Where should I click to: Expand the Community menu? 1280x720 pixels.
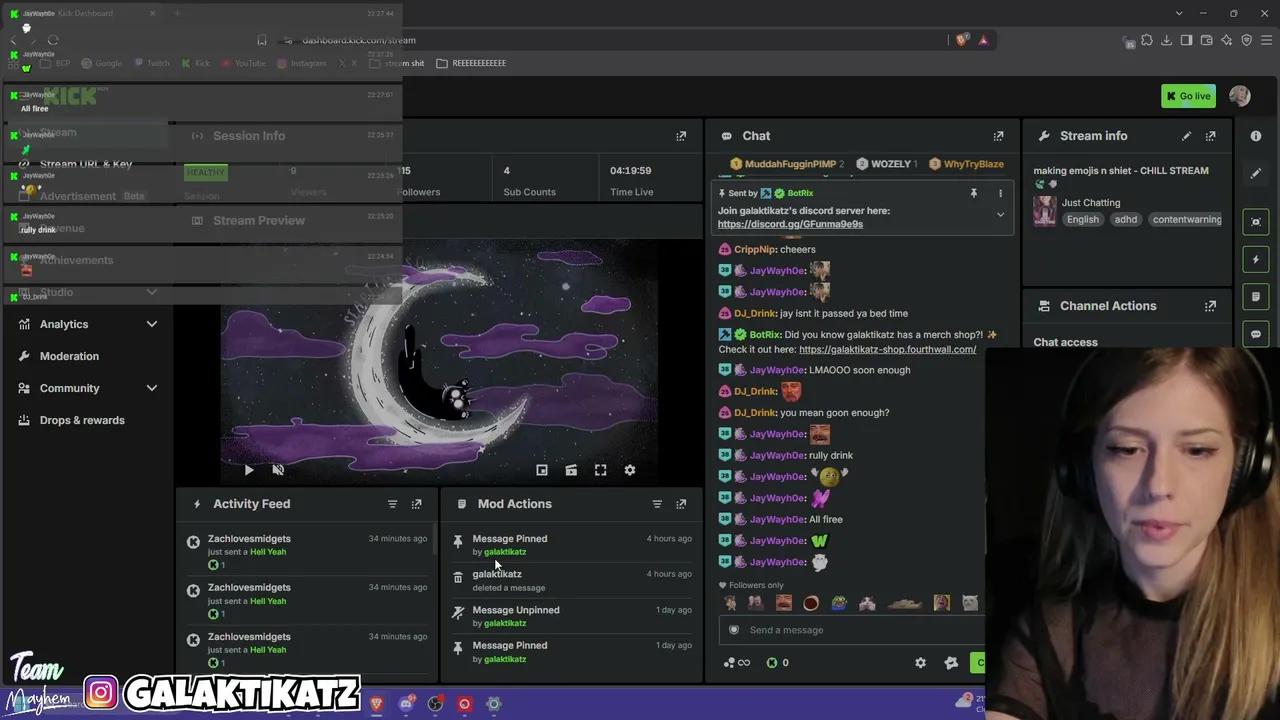pyautogui.click(x=152, y=388)
